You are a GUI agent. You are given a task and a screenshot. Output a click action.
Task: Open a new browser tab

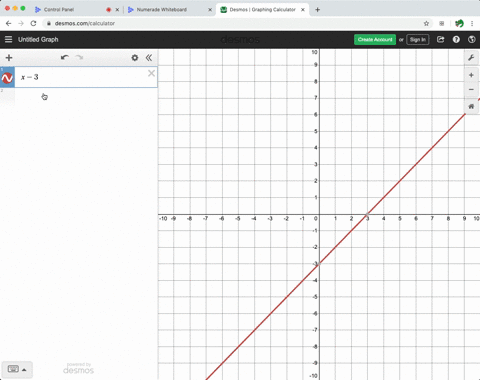click(317, 10)
